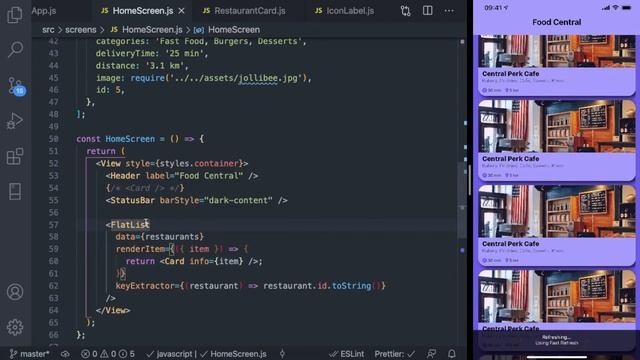The width and height of the screenshot is (640, 360).
Task: Open the errors and warnings count
Action: [x=107, y=354]
